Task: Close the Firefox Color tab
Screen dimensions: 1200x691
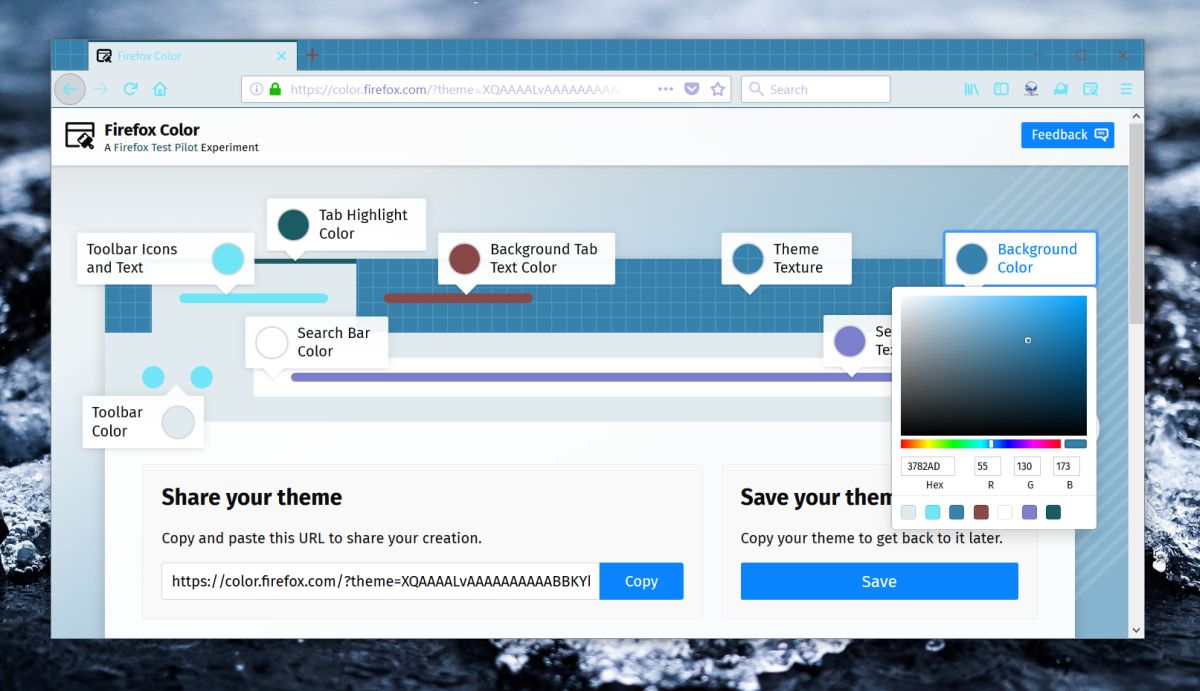Action: [282, 56]
